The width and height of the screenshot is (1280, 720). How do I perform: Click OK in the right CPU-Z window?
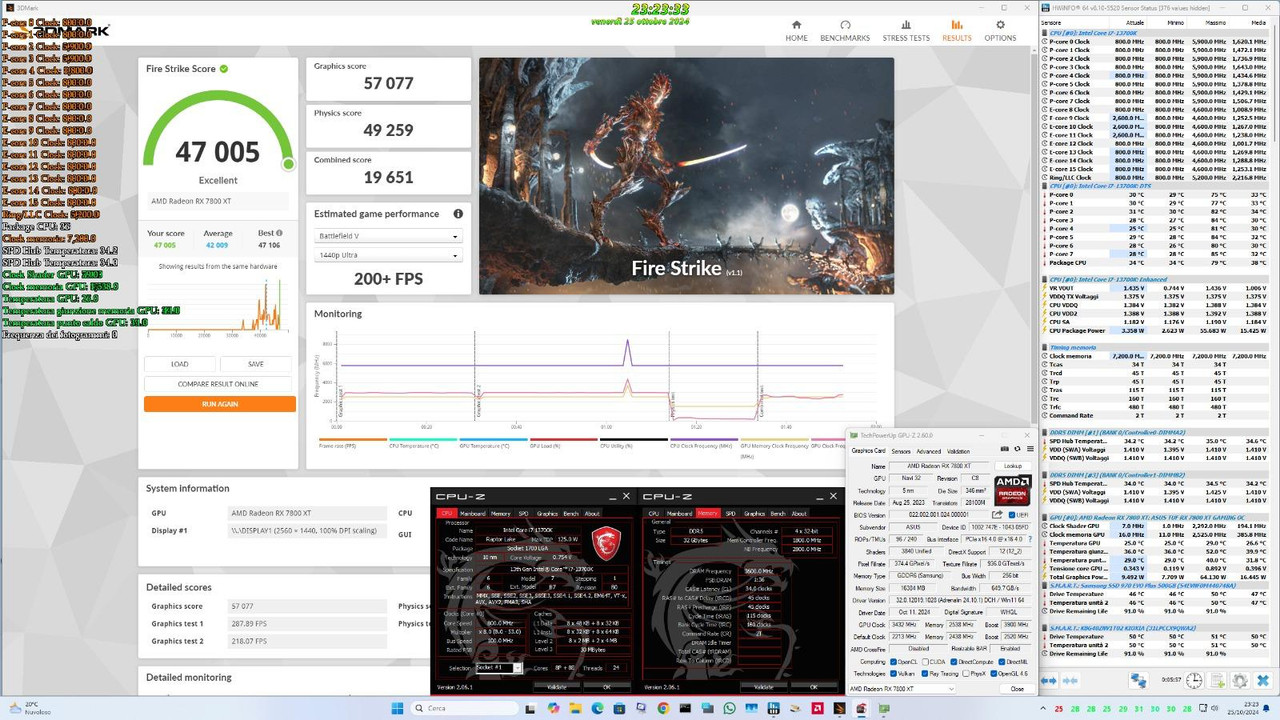814,687
